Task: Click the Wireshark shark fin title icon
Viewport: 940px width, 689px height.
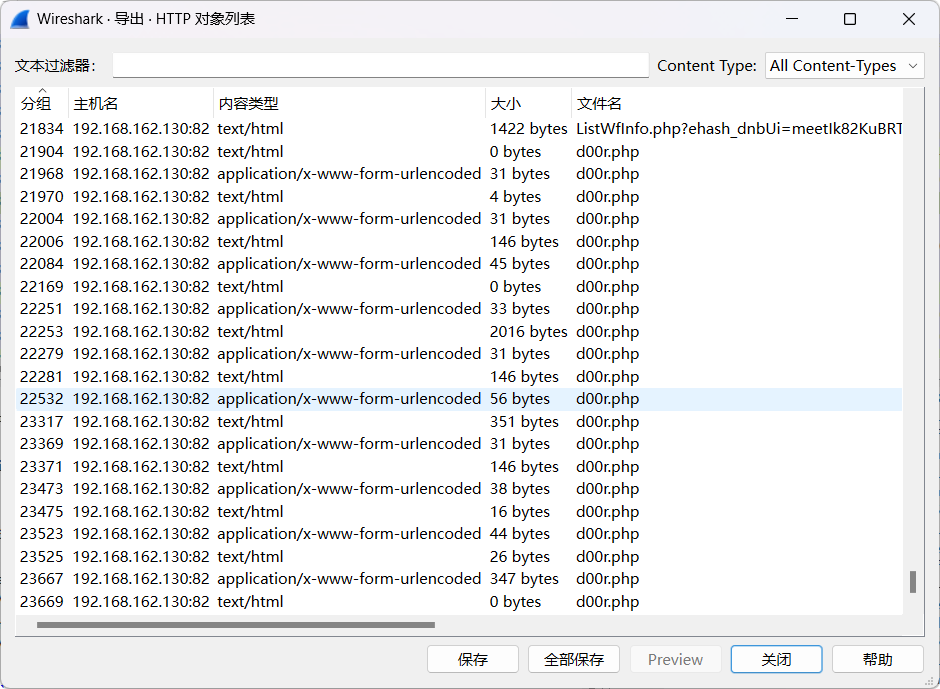Action: [20, 19]
